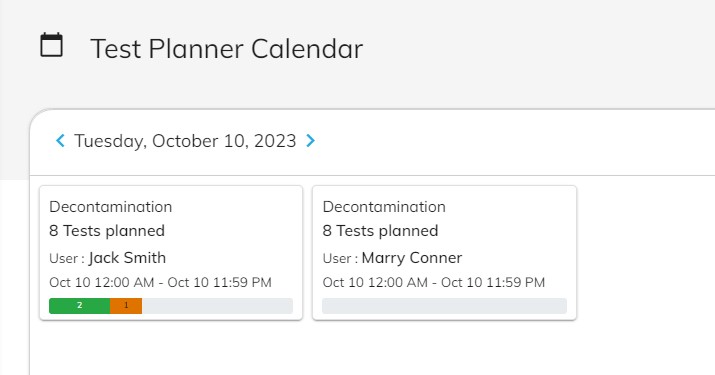
Task: Click the calendar icon beside the page title
Action: pos(52,45)
